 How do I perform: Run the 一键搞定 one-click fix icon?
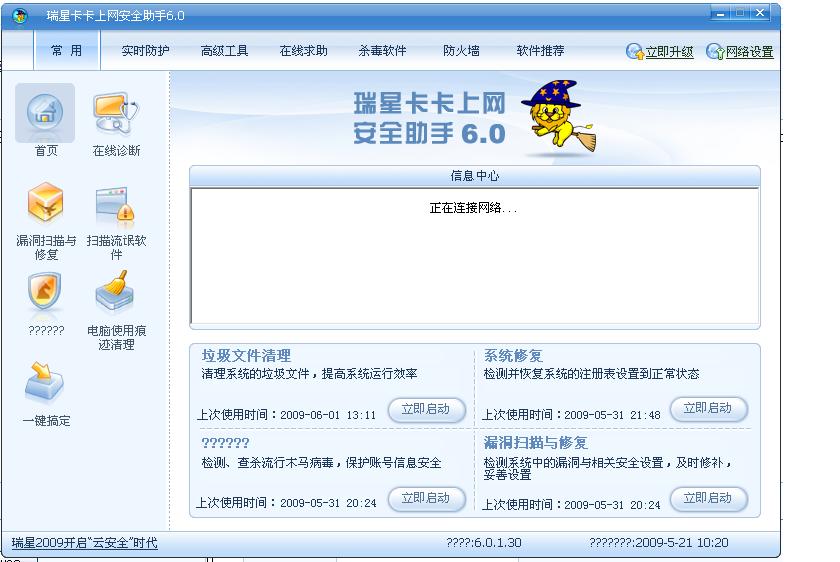44,381
